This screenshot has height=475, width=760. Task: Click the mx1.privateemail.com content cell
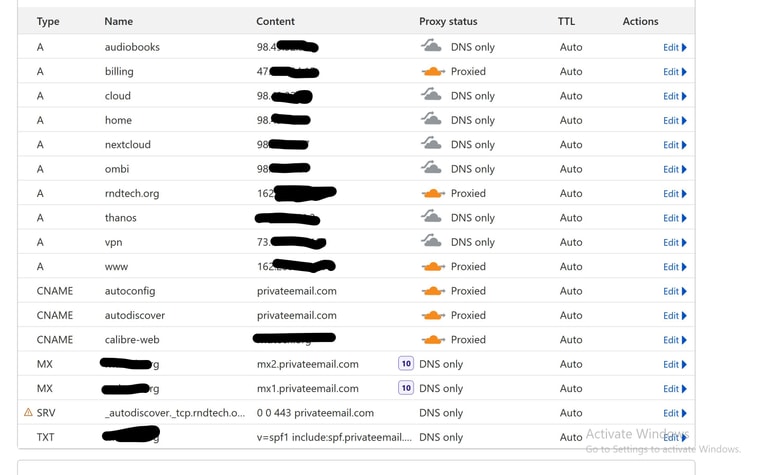308,388
